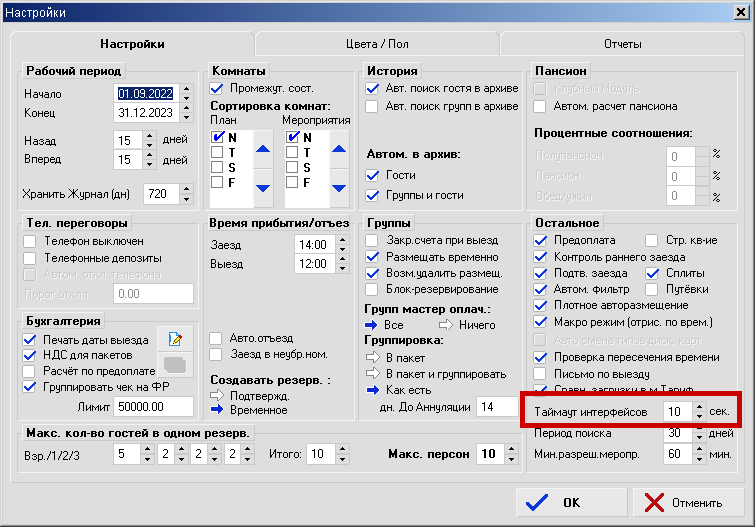
Task: Uncheck Авт. поиск гостя в архиве
Action: (373, 89)
